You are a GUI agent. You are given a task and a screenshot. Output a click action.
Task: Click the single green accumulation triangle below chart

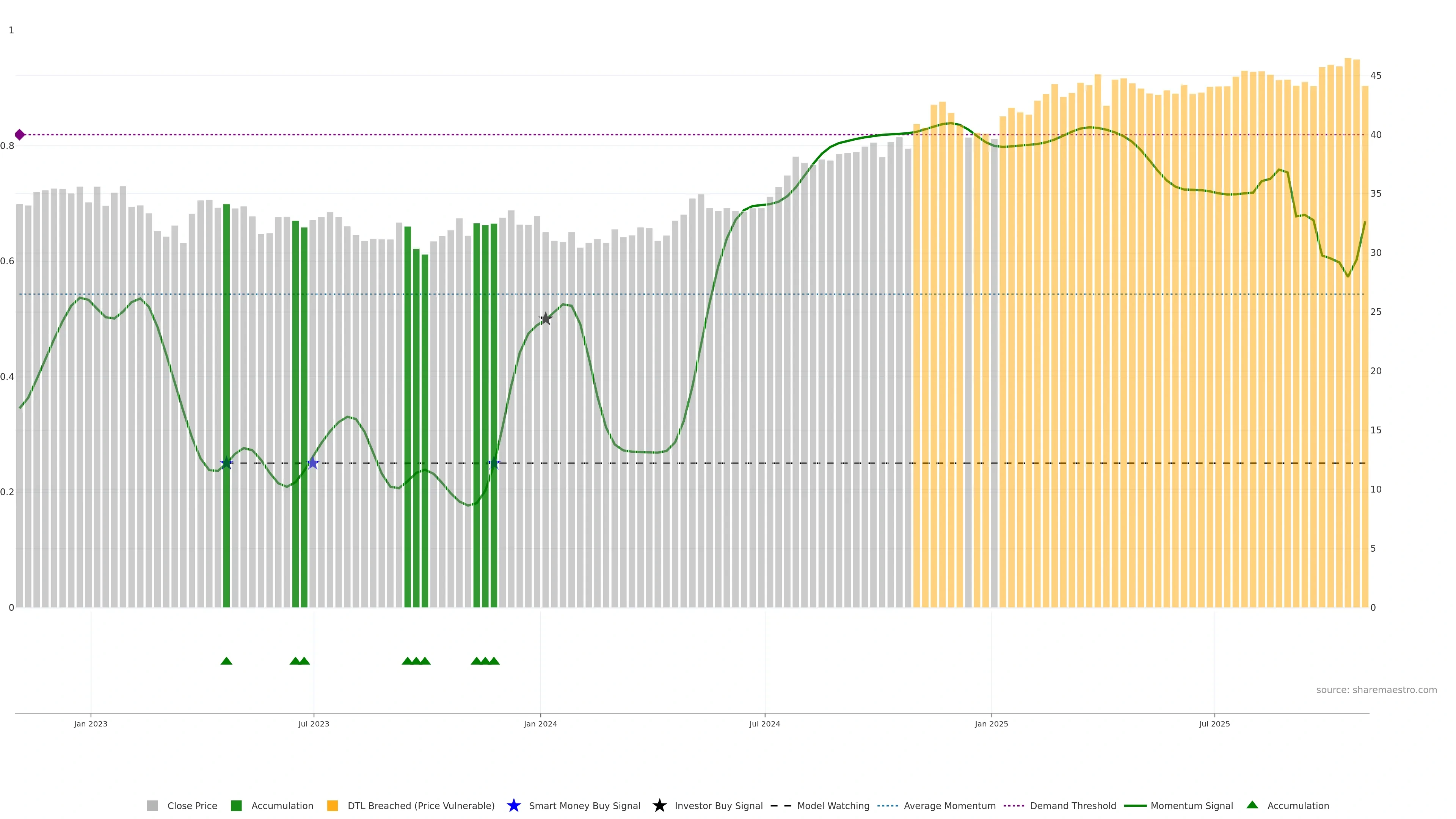(226, 661)
